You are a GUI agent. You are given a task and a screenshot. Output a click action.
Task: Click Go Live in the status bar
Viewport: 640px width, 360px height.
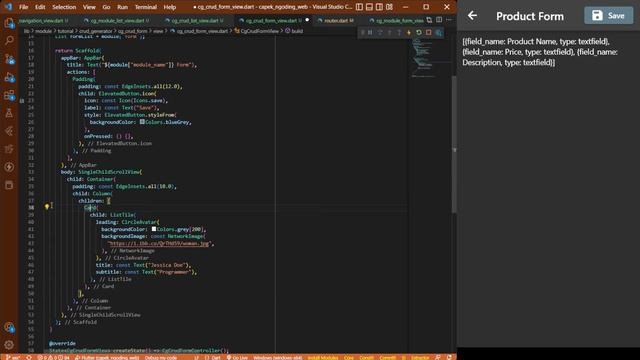point(237,357)
